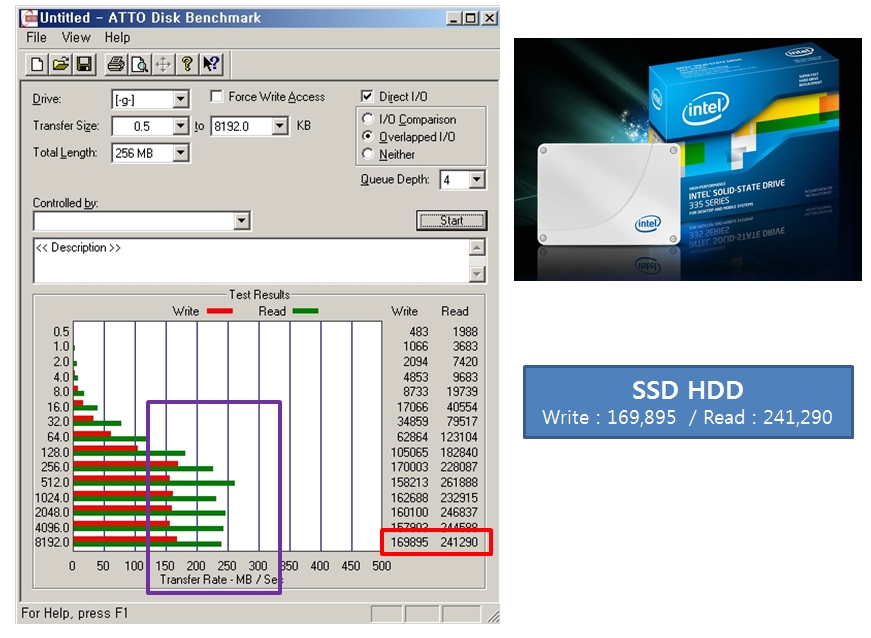The width and height of the screenshot is (871, 638).
Task: Click the read value "40554"
Action: pyautogui.click(x=462, y=407)
